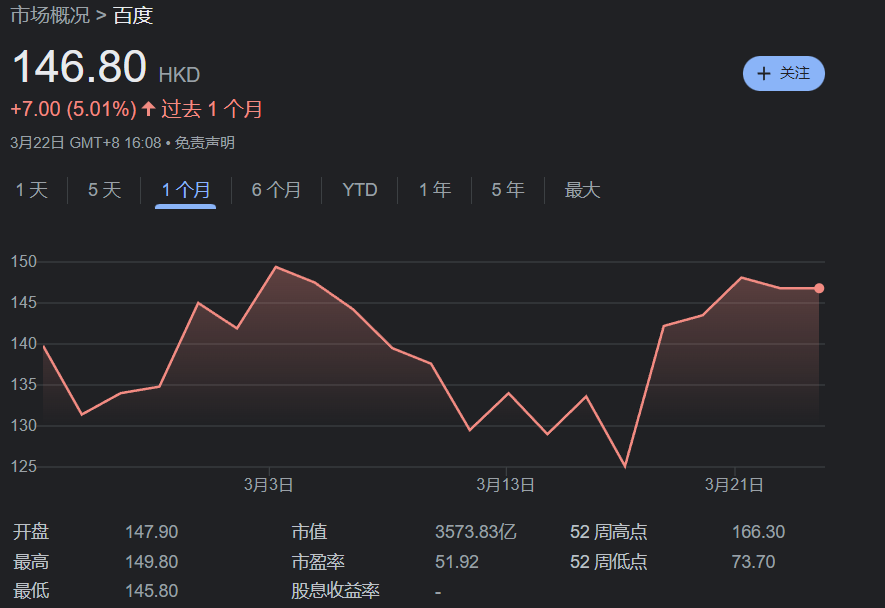Show the 5 年 chart range
Screen dimensions: 885x608
coord(508,190)
